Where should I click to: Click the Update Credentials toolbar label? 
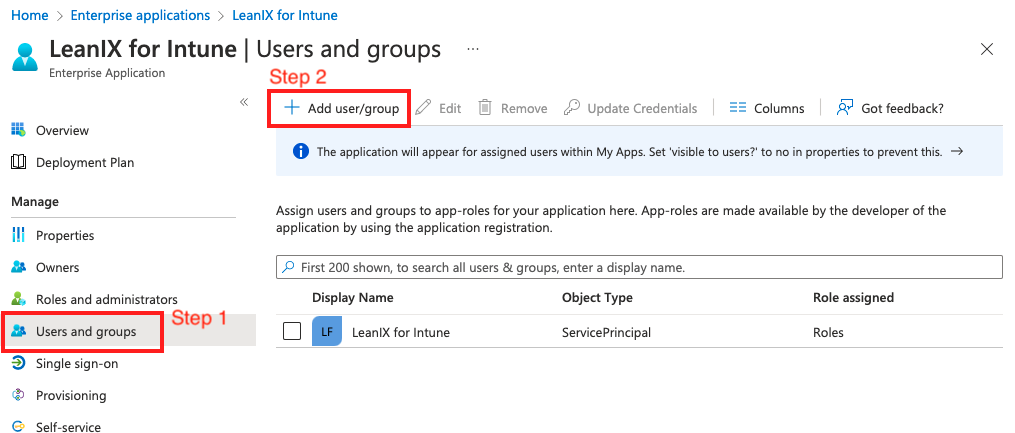click(x=642, y=108)
